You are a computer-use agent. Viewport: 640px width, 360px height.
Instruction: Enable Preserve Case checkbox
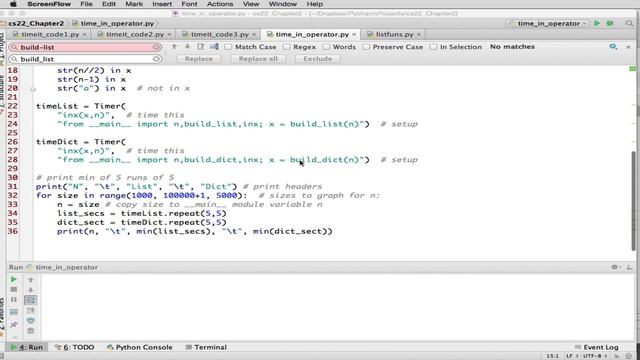tap(366, 47)
